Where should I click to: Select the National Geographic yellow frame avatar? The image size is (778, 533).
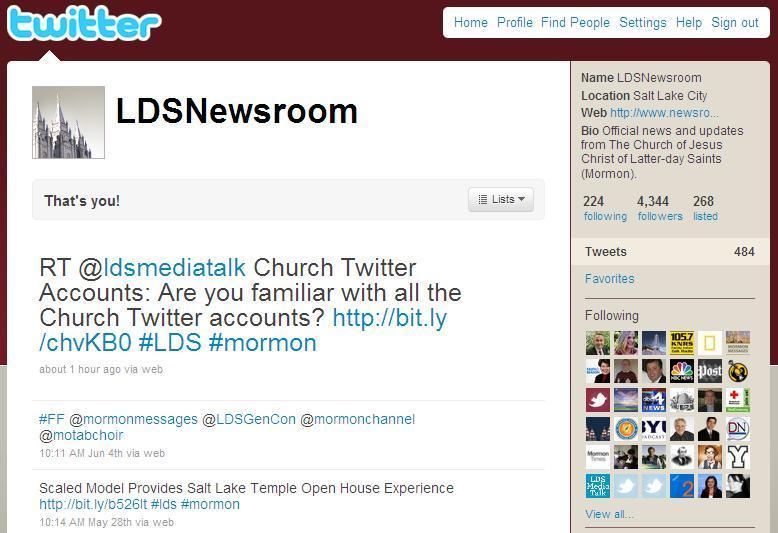(x=710, y=343)
